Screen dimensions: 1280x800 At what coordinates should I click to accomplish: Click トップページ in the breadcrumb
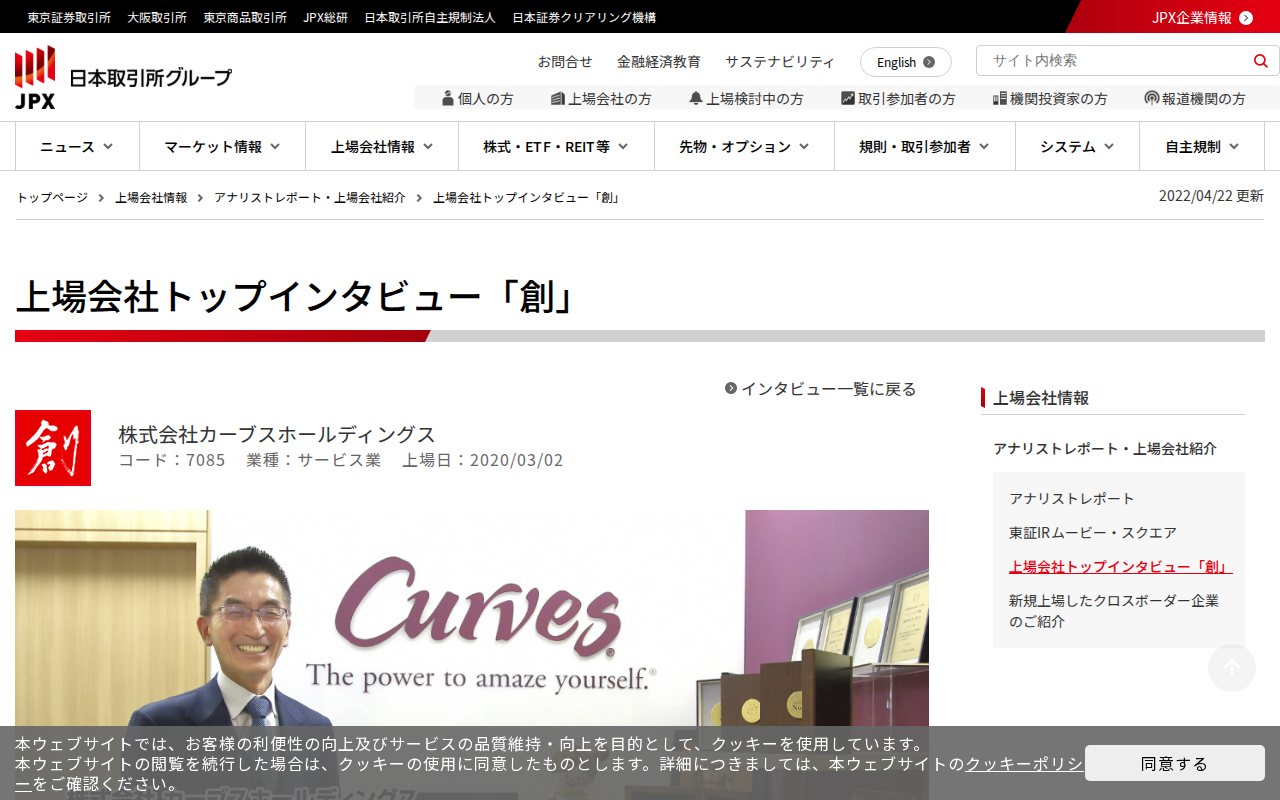(x=52, y=198)
